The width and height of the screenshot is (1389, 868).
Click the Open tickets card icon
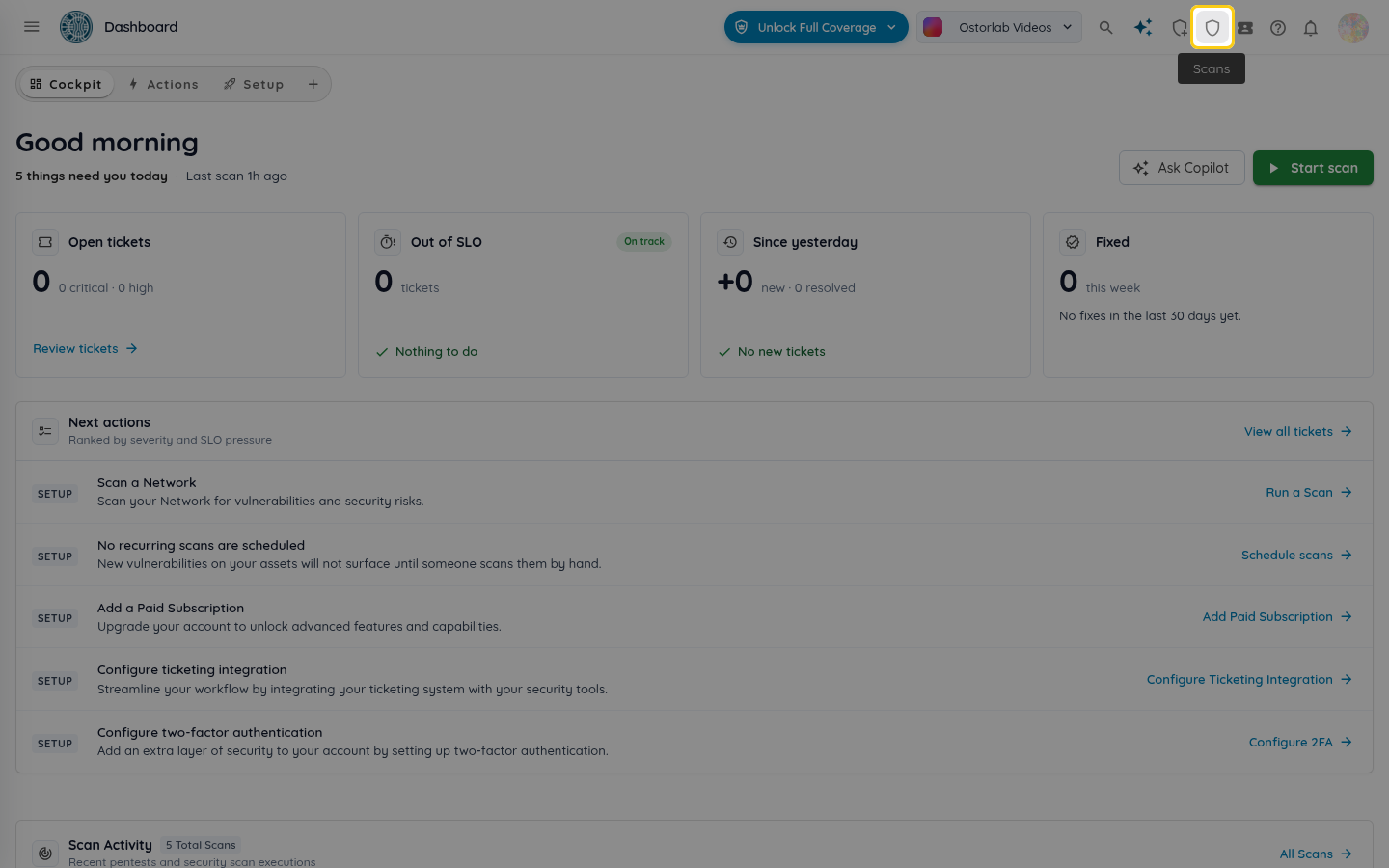click(45, 242)
